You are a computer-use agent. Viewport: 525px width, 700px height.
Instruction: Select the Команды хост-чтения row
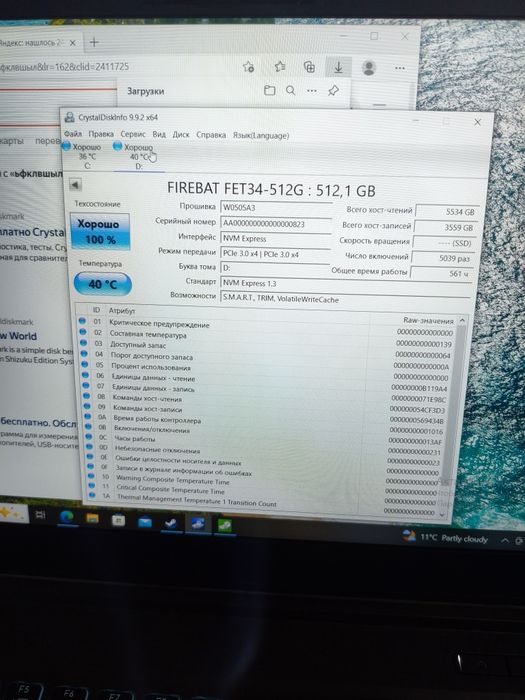pyautogui.click(x=267, y=401)
